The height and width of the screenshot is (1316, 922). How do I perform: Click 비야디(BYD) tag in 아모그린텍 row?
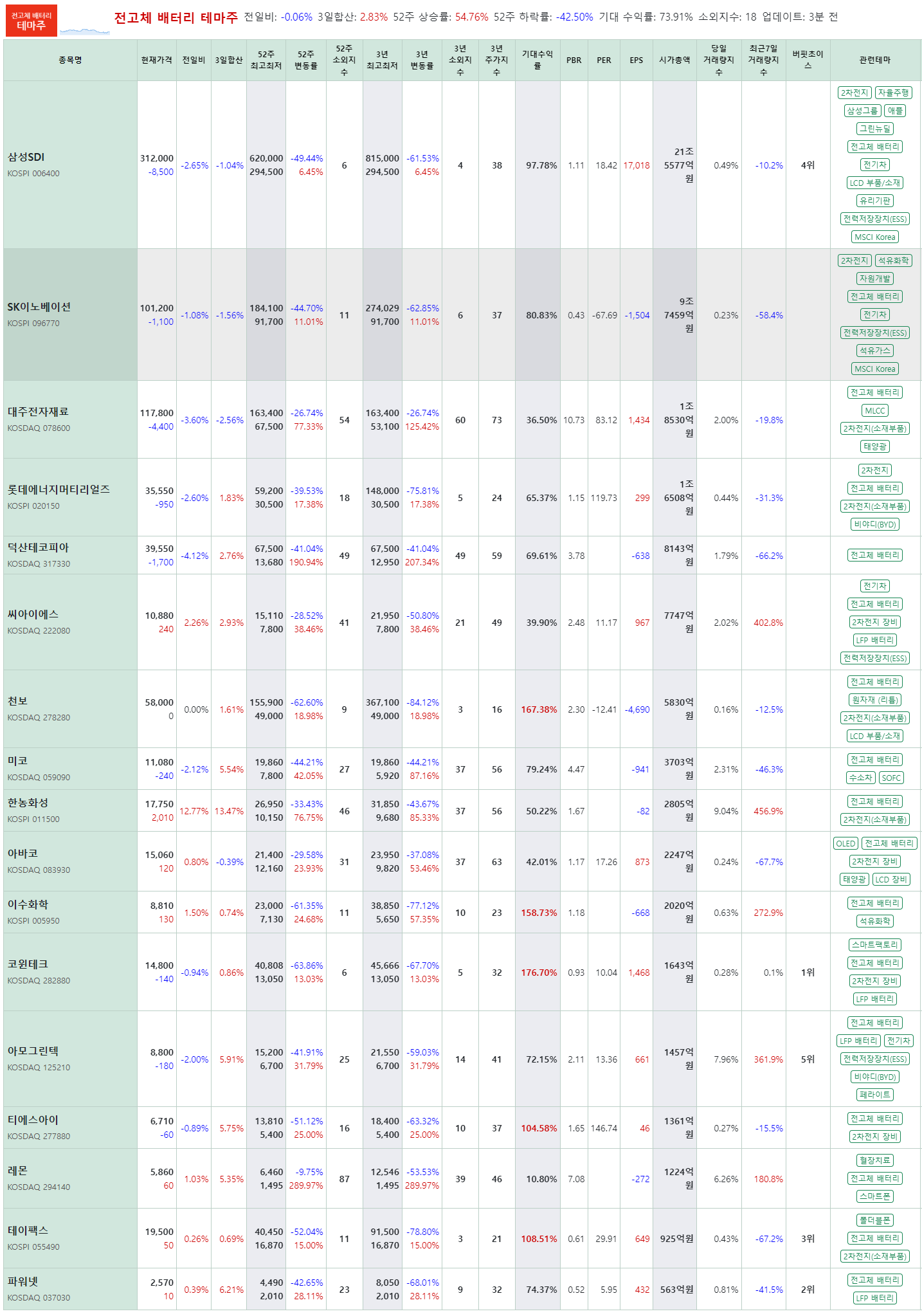pos(875,1077)
